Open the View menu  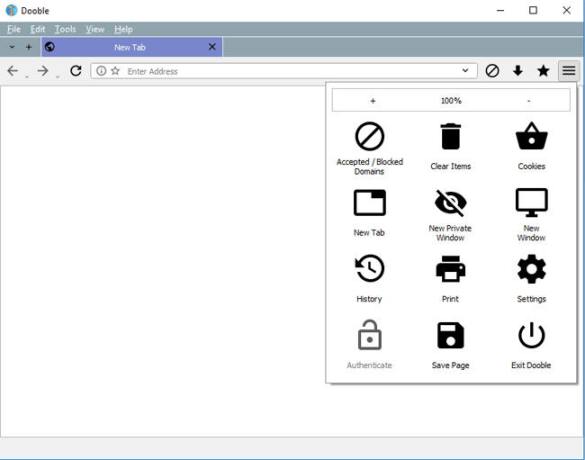coord(95,29)
